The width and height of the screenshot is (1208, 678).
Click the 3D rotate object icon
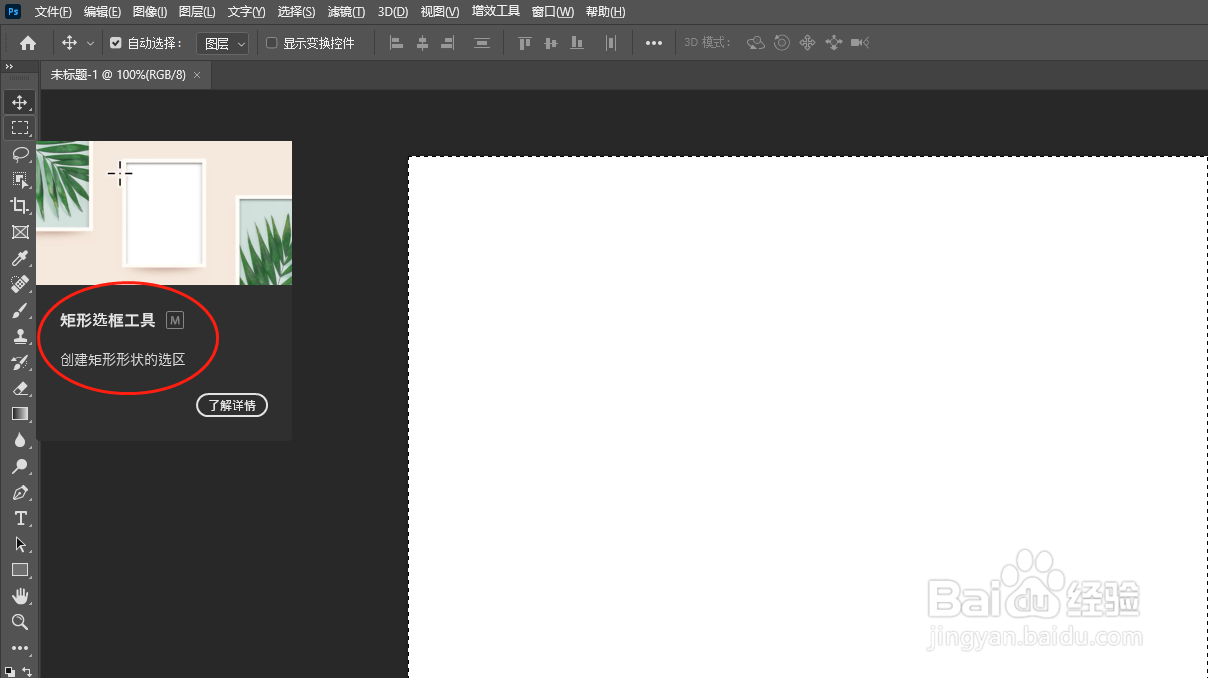pyautogui.click(x=756, y=43)
